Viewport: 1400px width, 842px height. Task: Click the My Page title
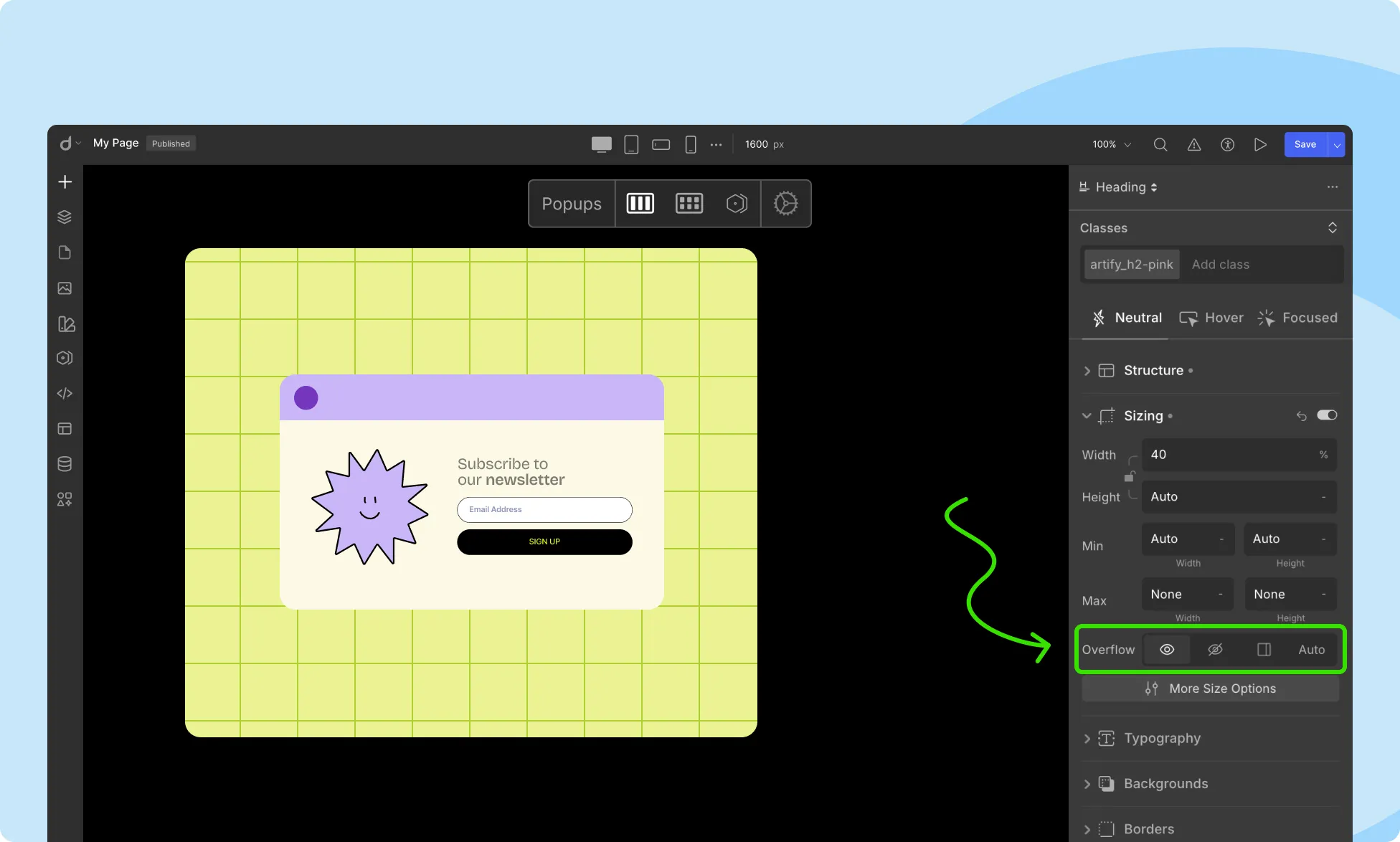point(115,143)
